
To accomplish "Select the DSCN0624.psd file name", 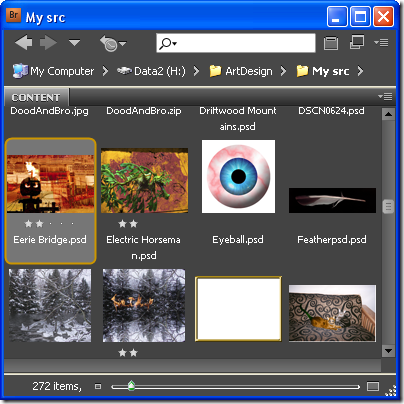I will 331,111.
